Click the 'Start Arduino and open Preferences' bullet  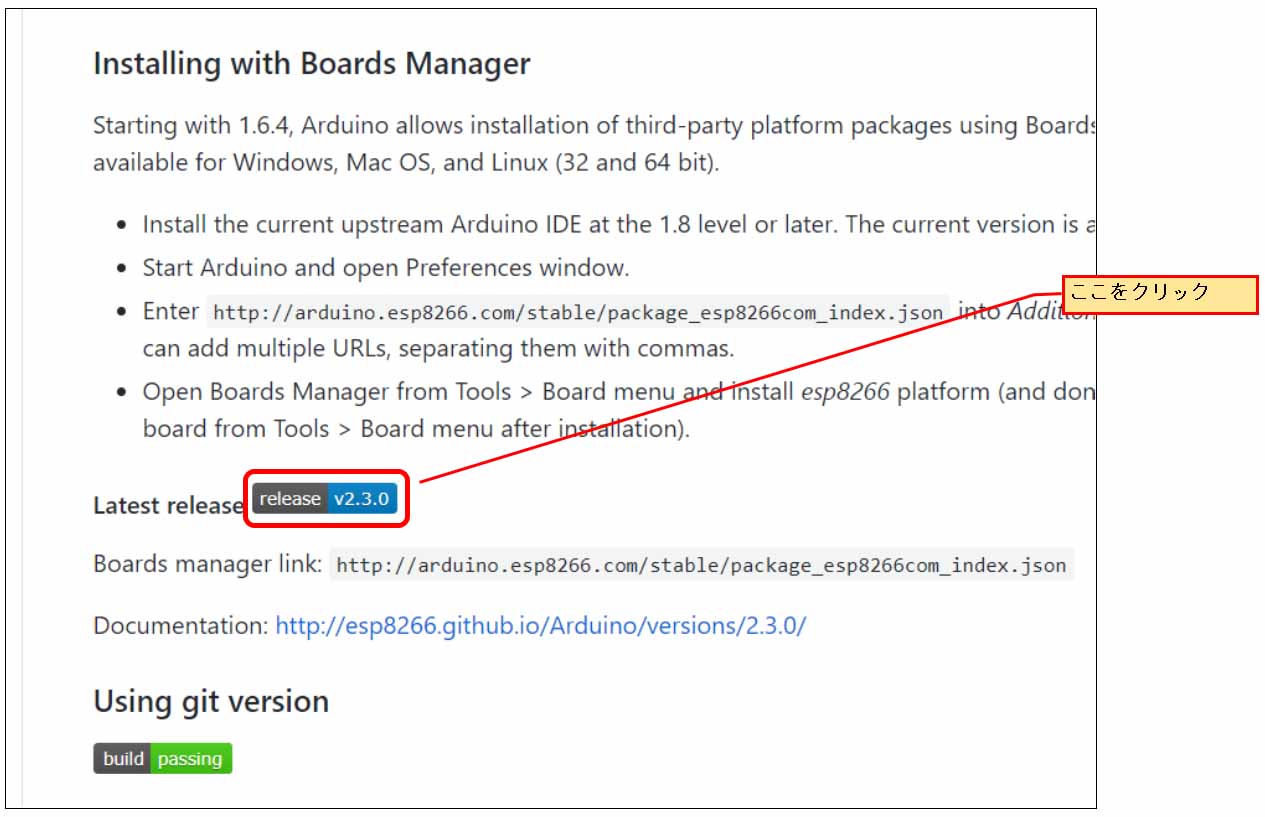[386, 268]
